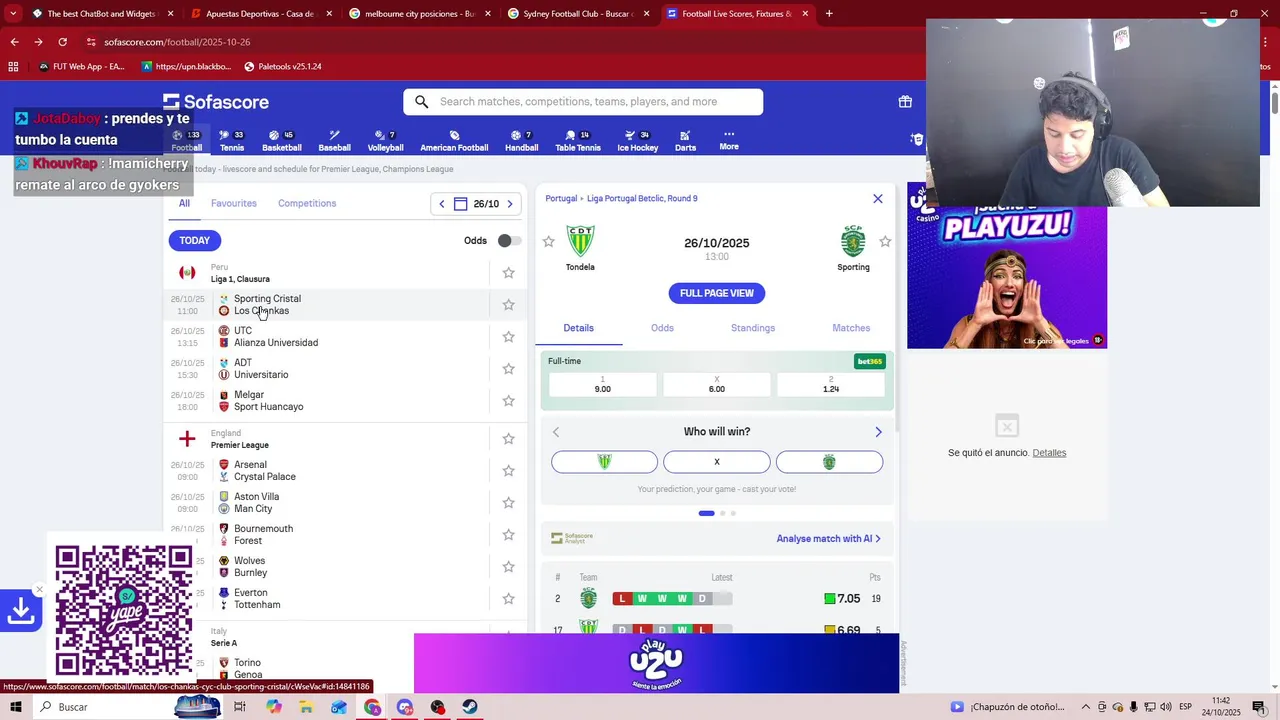This screenshot has width=1280, height=720.
Task: Select the 6.00 draw odds
Action: point(717,385)
